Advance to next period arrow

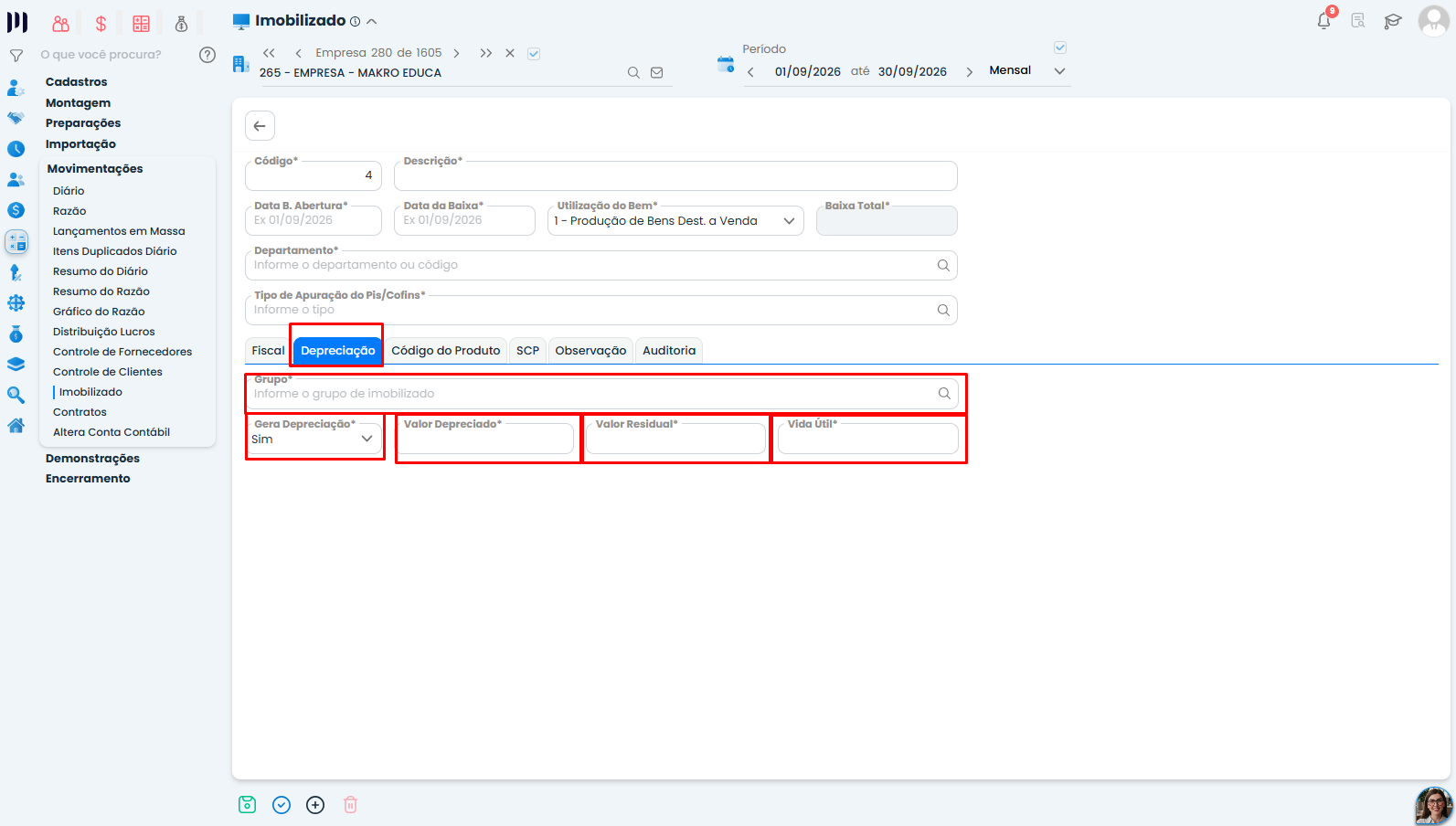(970, 72)
